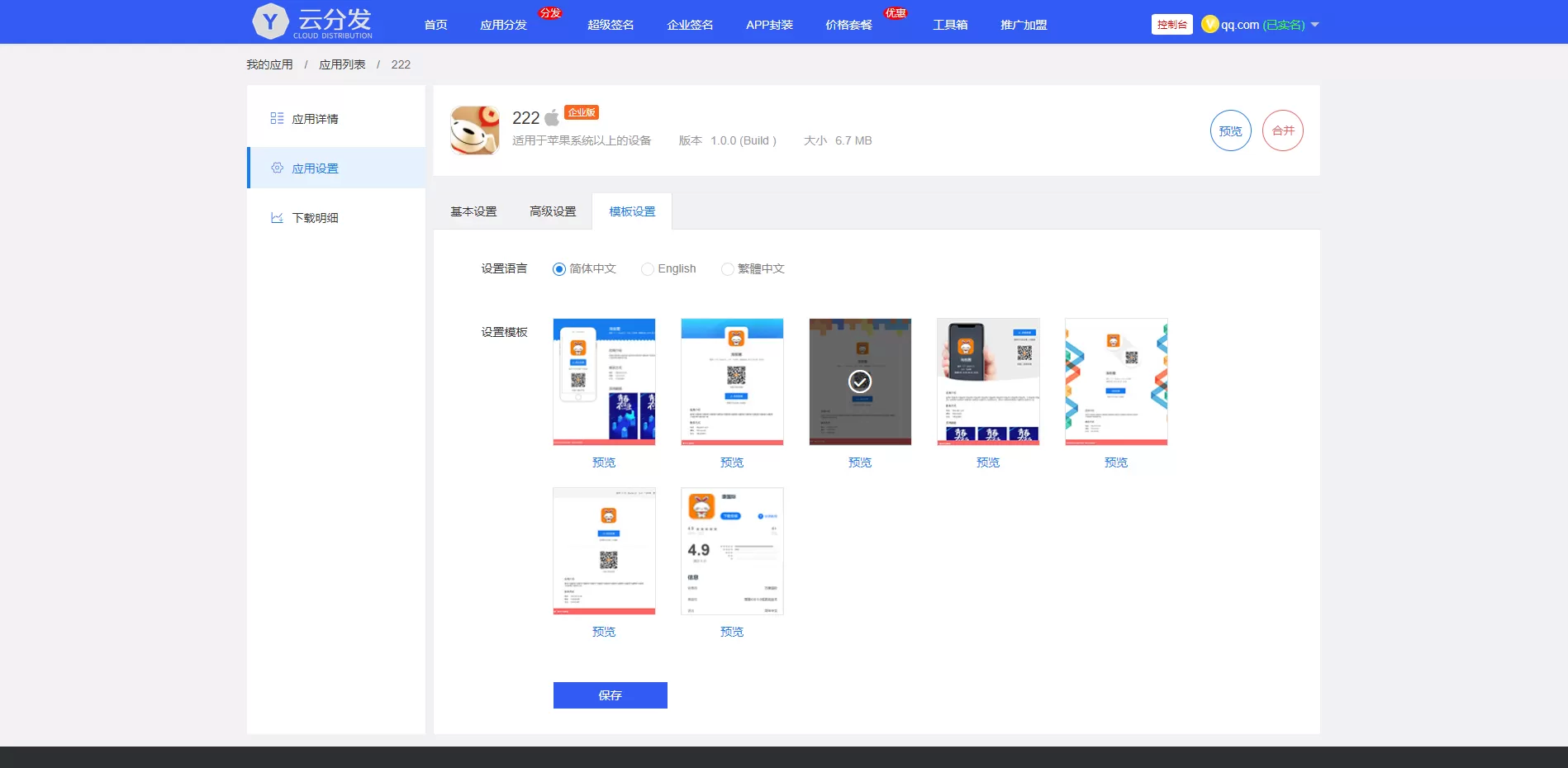1568x768 pixels.
Task: Select English language radio button
Action: point(648,269)
